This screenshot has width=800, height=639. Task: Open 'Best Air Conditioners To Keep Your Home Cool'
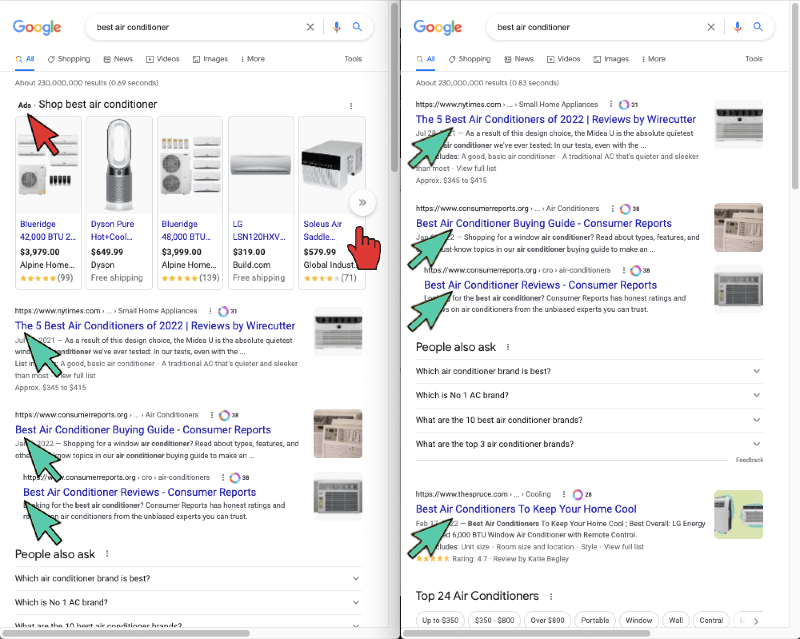(526, 509)
